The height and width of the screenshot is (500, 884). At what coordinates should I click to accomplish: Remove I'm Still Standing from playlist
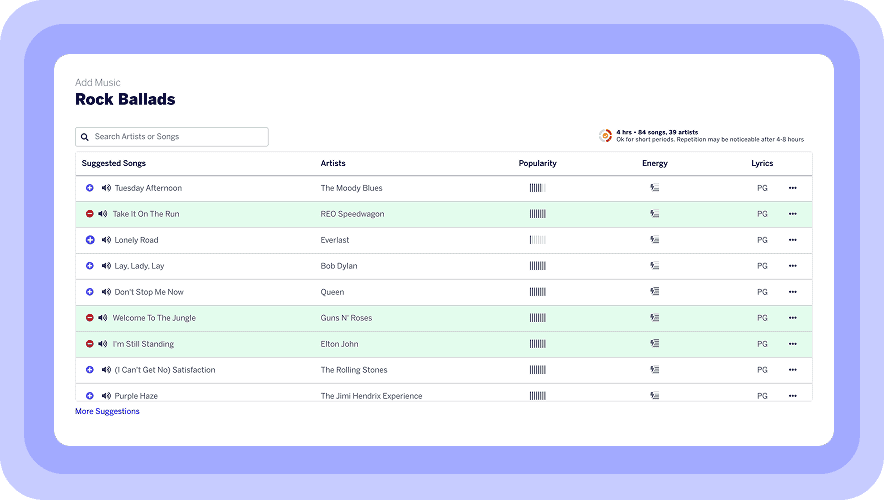point(90,343)
